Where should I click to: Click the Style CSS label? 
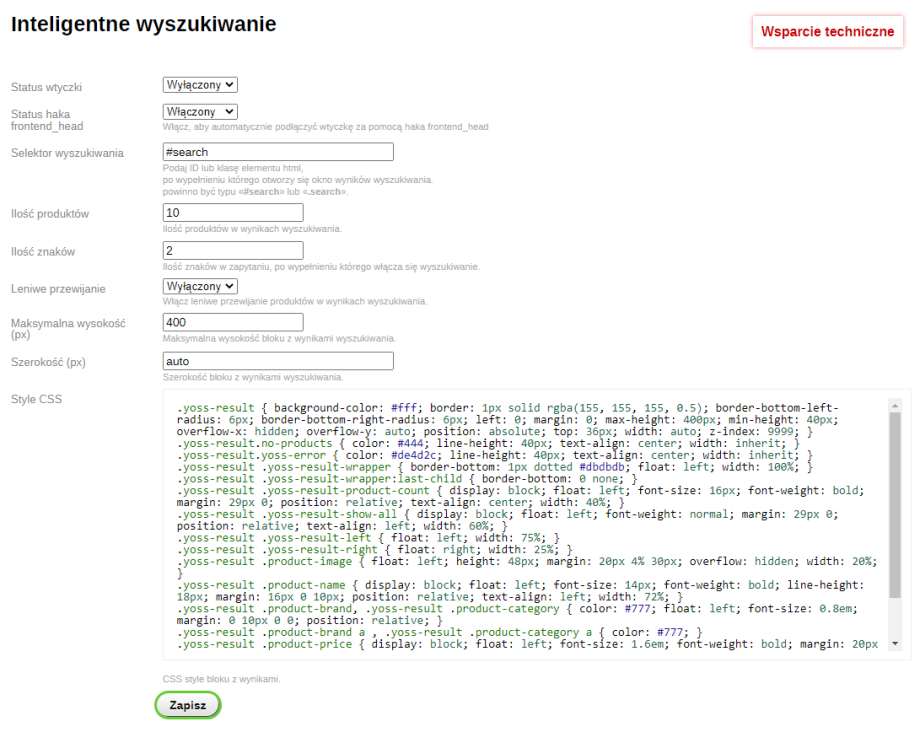(36, 399)
